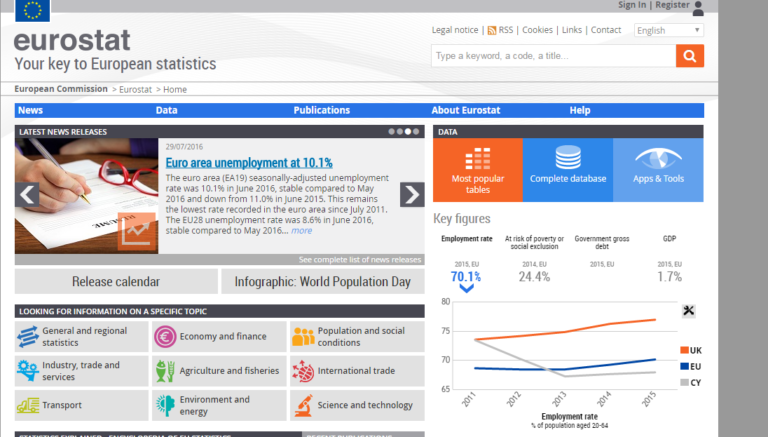Screen dimensions: 768x437
Task: Click the Home breadcrumb
Action: pyautogui.click(x=175, y=90)
